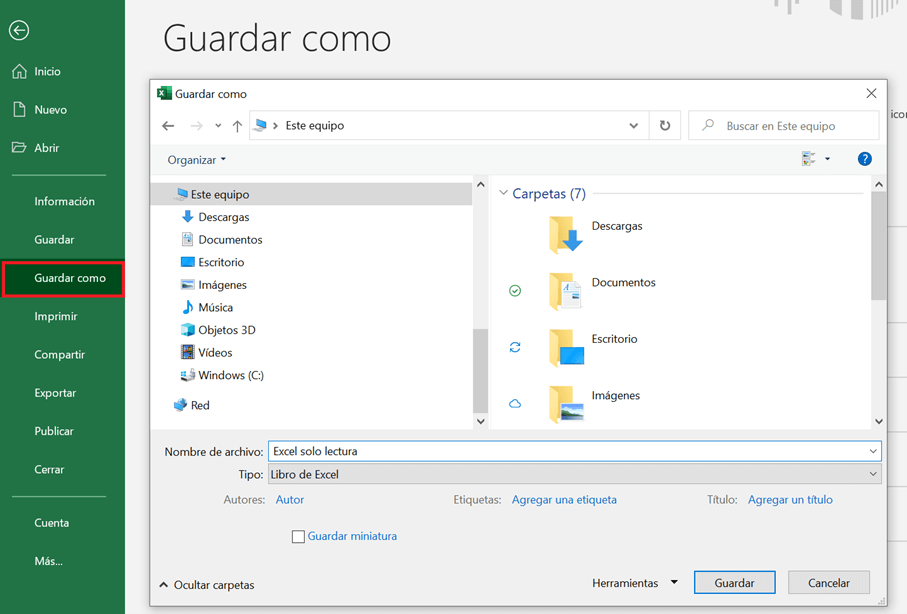Click inside the Nombre de archivo field

pyautogui.click(x=500, y=450)
